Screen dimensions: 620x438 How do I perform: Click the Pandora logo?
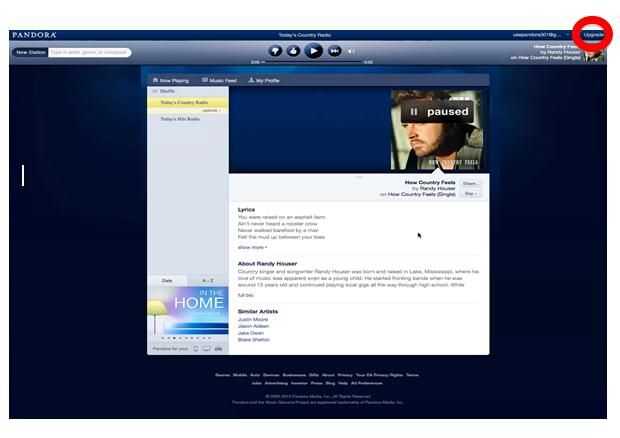[x=34, y=35]
